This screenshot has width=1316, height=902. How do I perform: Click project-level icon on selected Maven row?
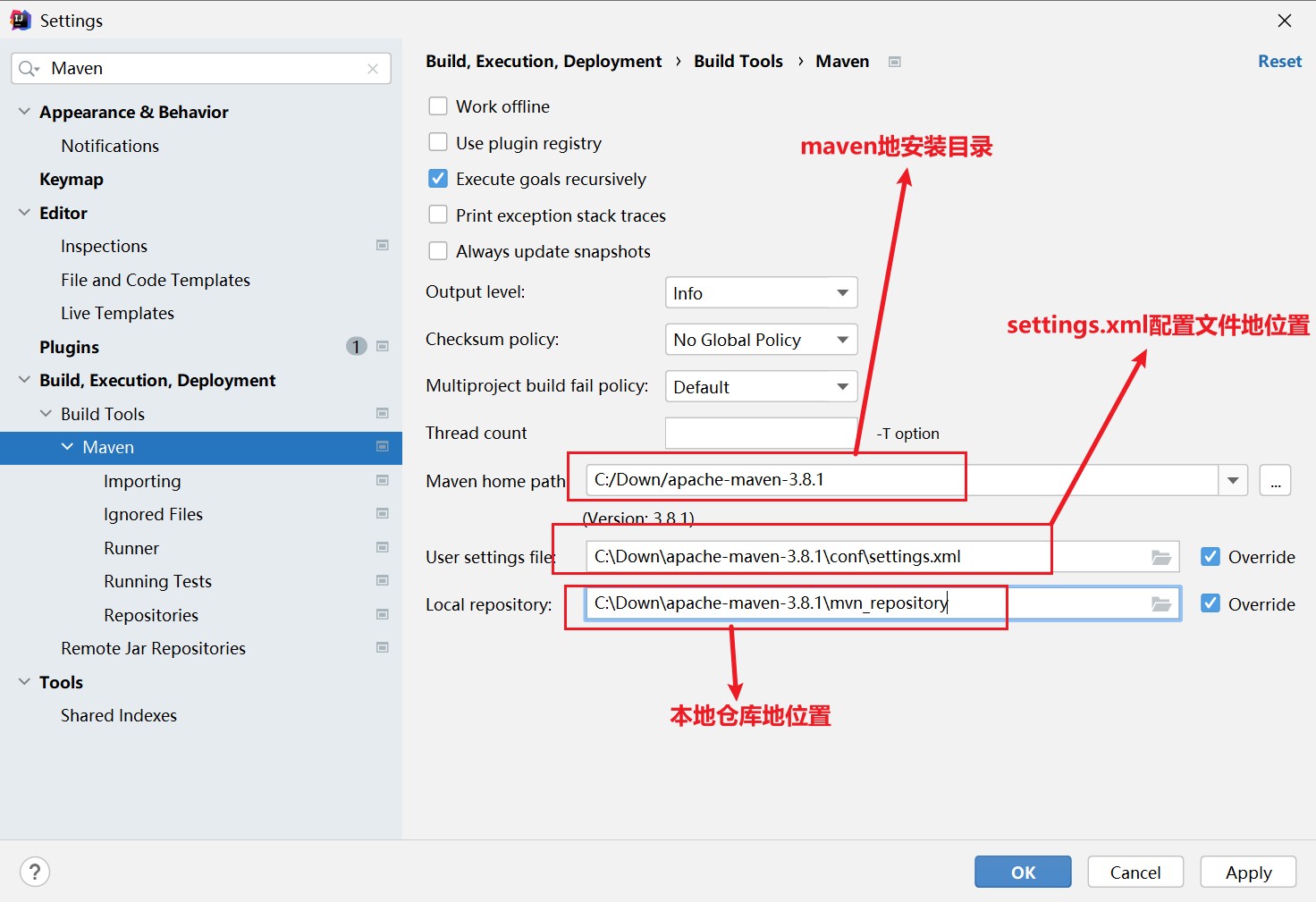point(383,446)
